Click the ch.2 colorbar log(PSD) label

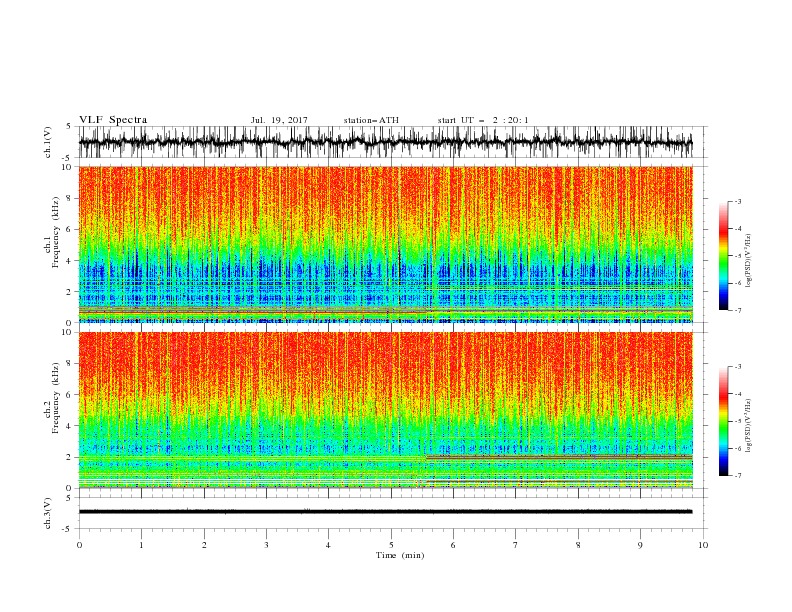748,425
